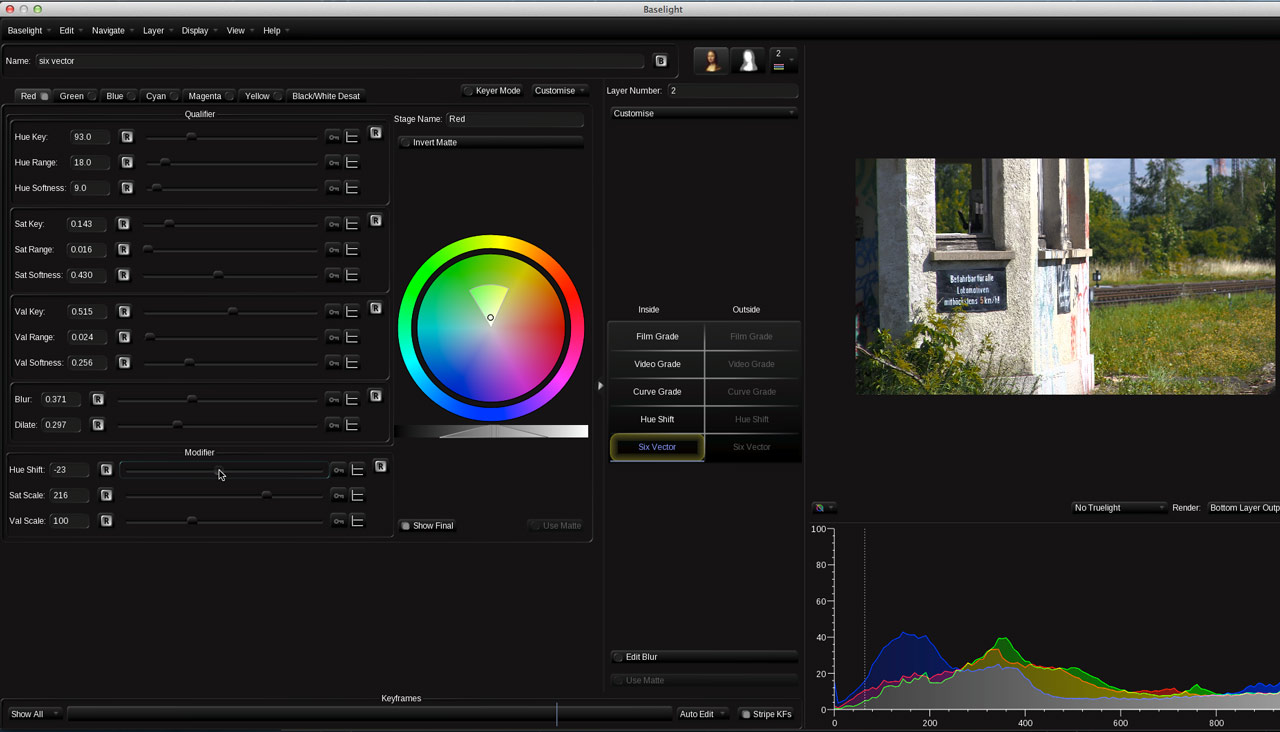The height and width of the screenshot is (732, 1280).
Task: Show the matte view with the silhouette icon
Action: (x=746, y=60)
